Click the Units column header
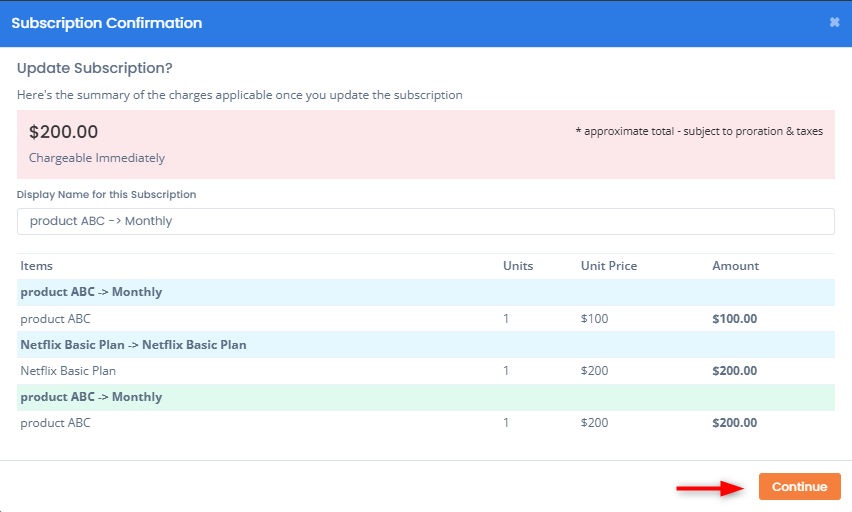The image size is (852, 512). tap(518, 266)
